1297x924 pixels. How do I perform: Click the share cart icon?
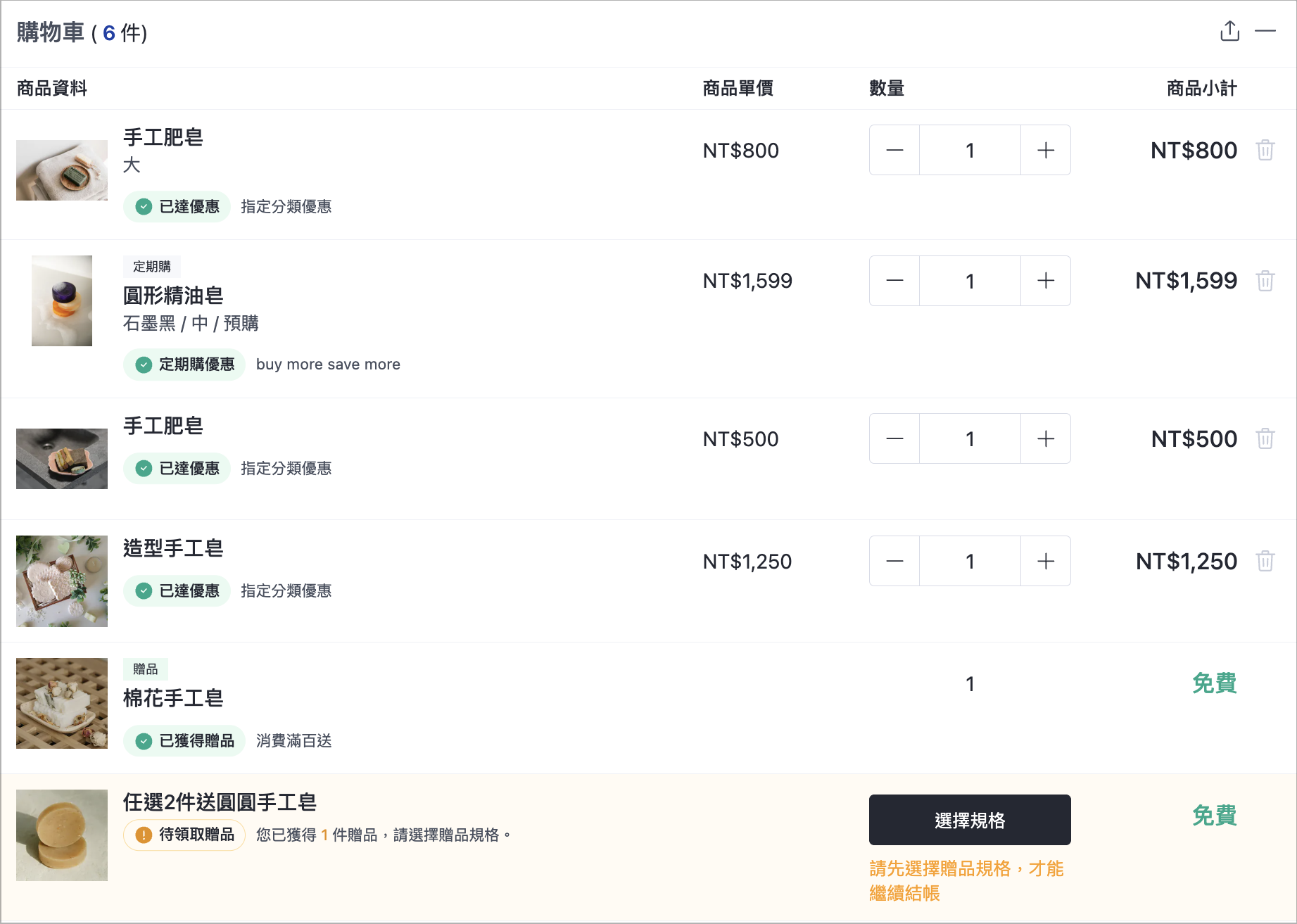coord(1229,31)
